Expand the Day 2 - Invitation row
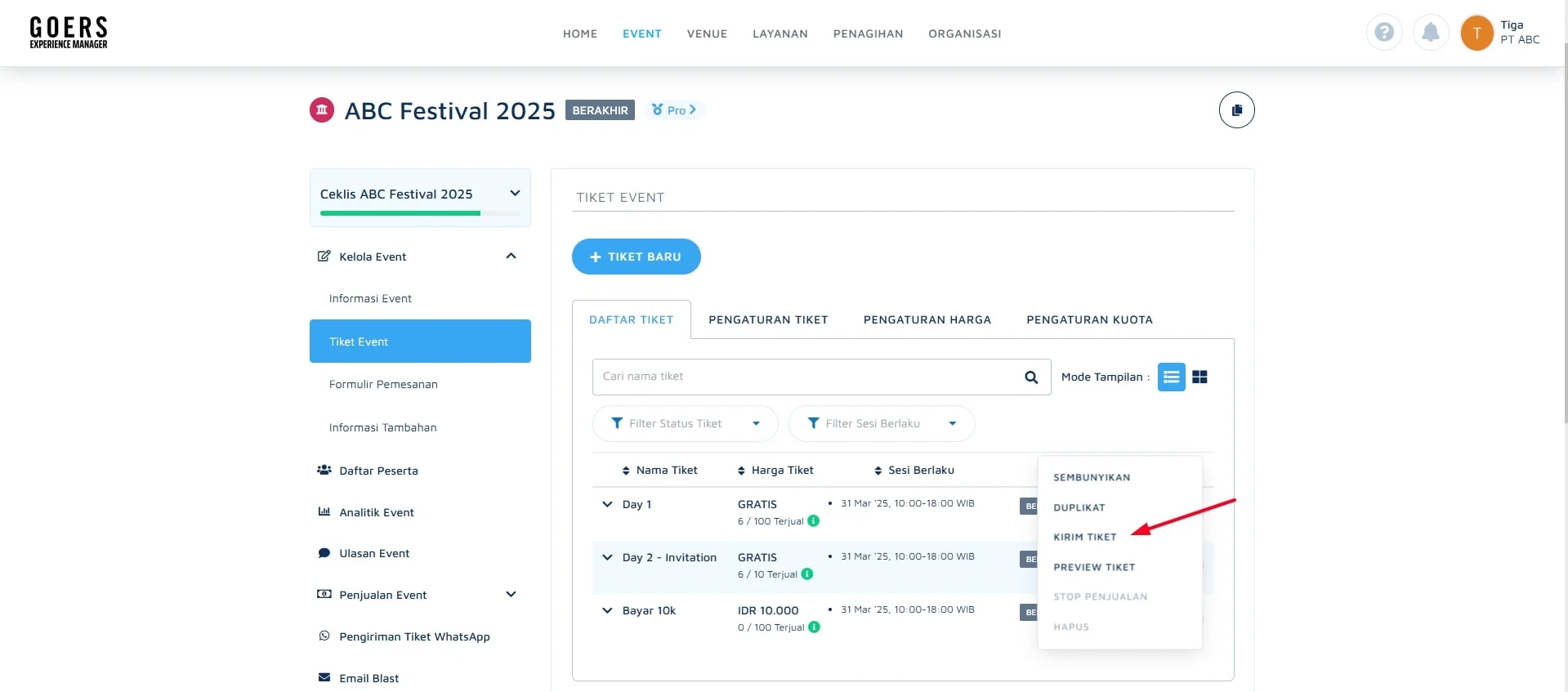Screen dimensions: 1568x692 pos(607,557)
